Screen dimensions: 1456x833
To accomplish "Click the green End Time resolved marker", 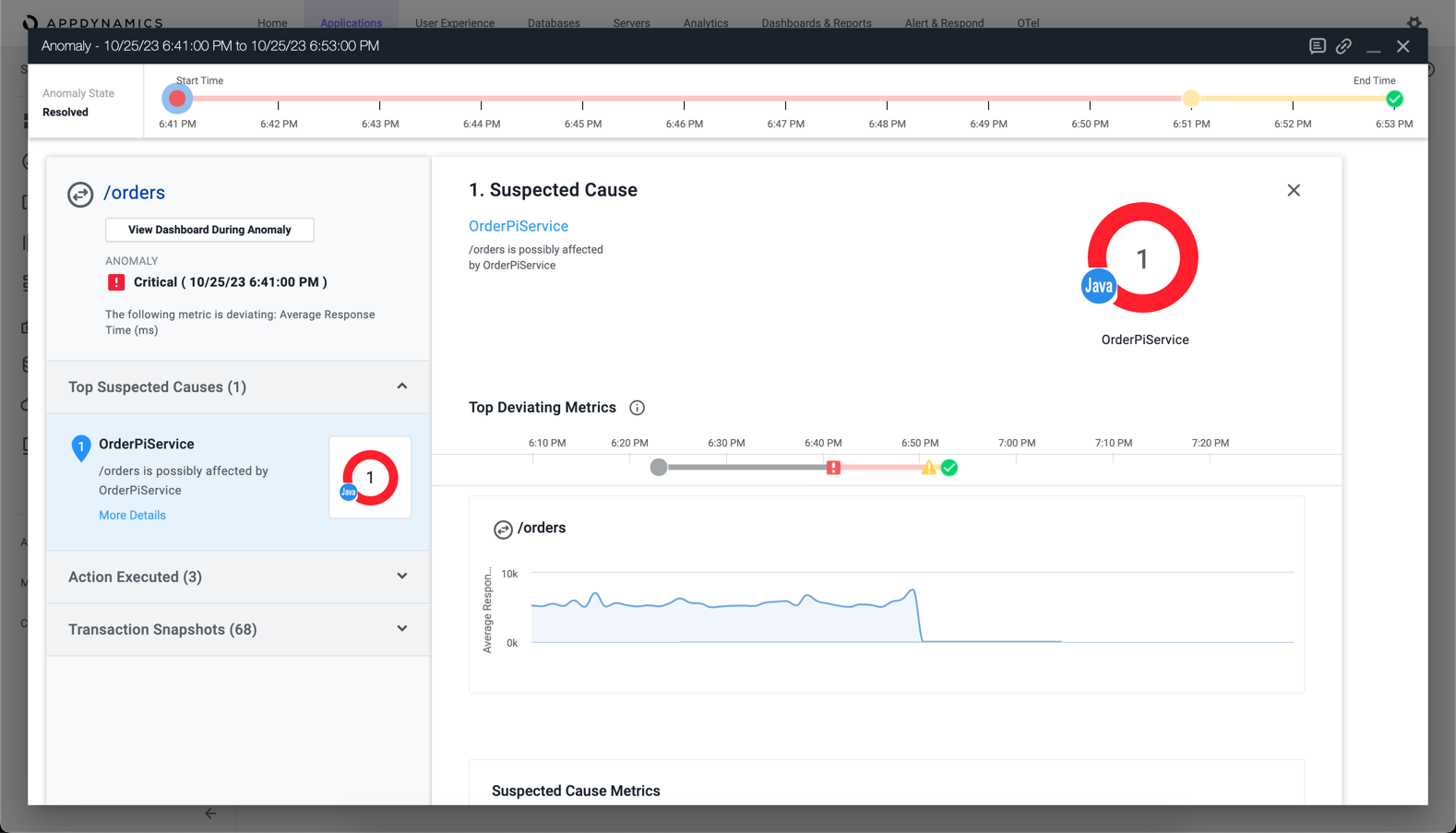I will [1394, 99].
